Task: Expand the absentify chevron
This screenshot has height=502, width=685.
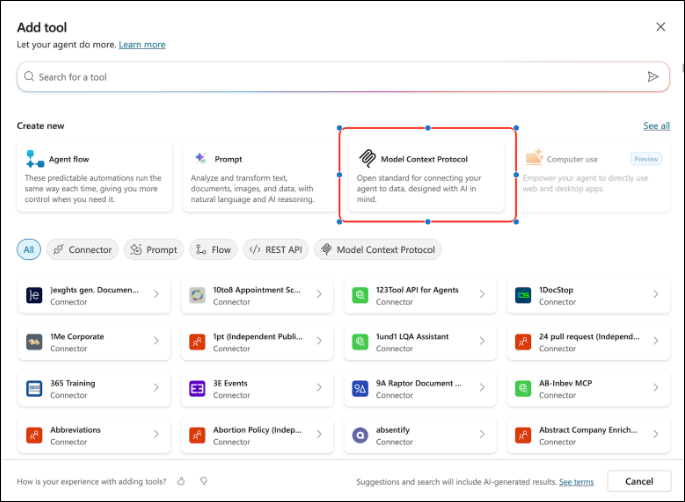Action: coord(482,434)
